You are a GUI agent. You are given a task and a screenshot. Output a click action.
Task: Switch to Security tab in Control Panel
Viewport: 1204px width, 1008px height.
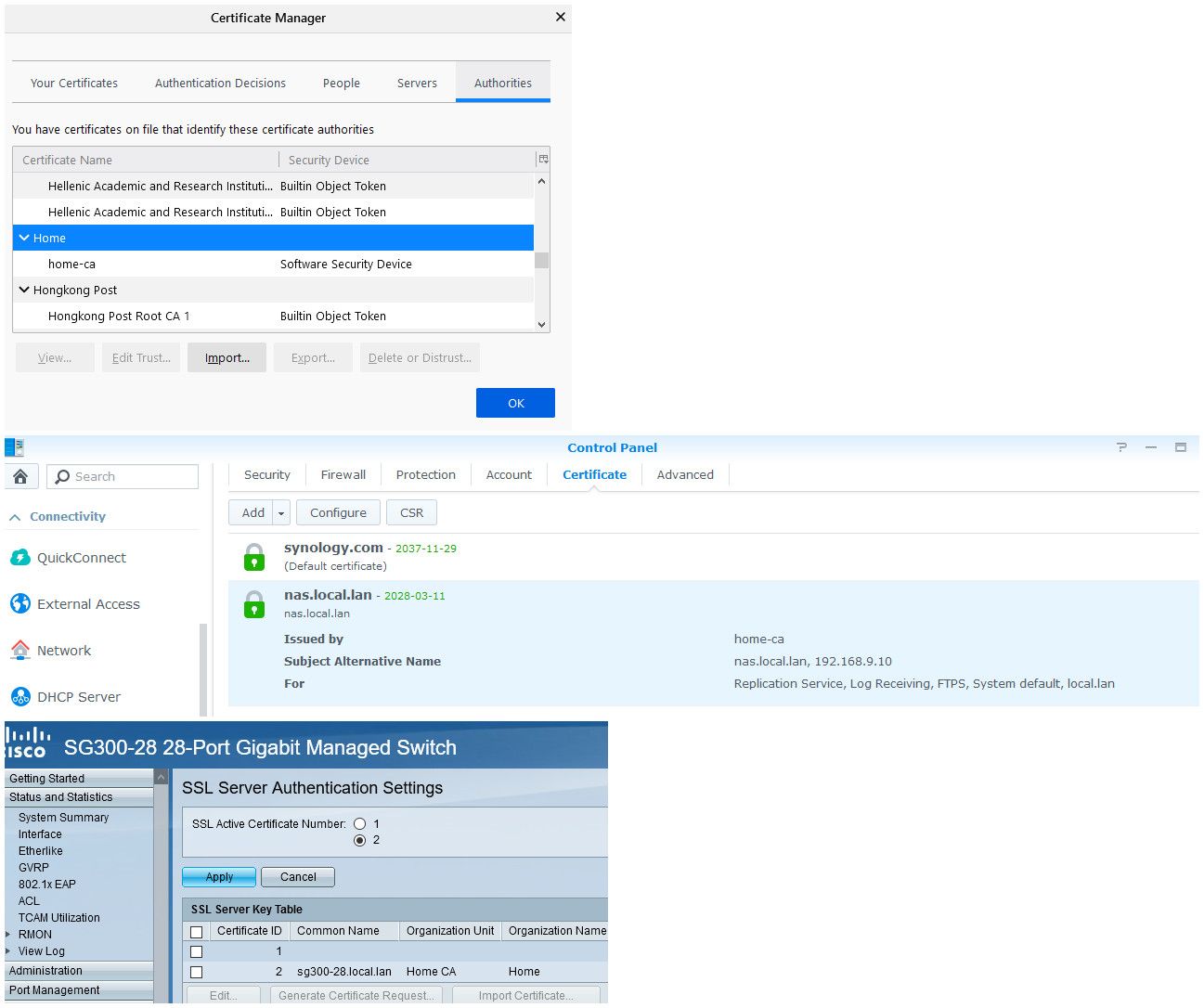click(267, 474)
